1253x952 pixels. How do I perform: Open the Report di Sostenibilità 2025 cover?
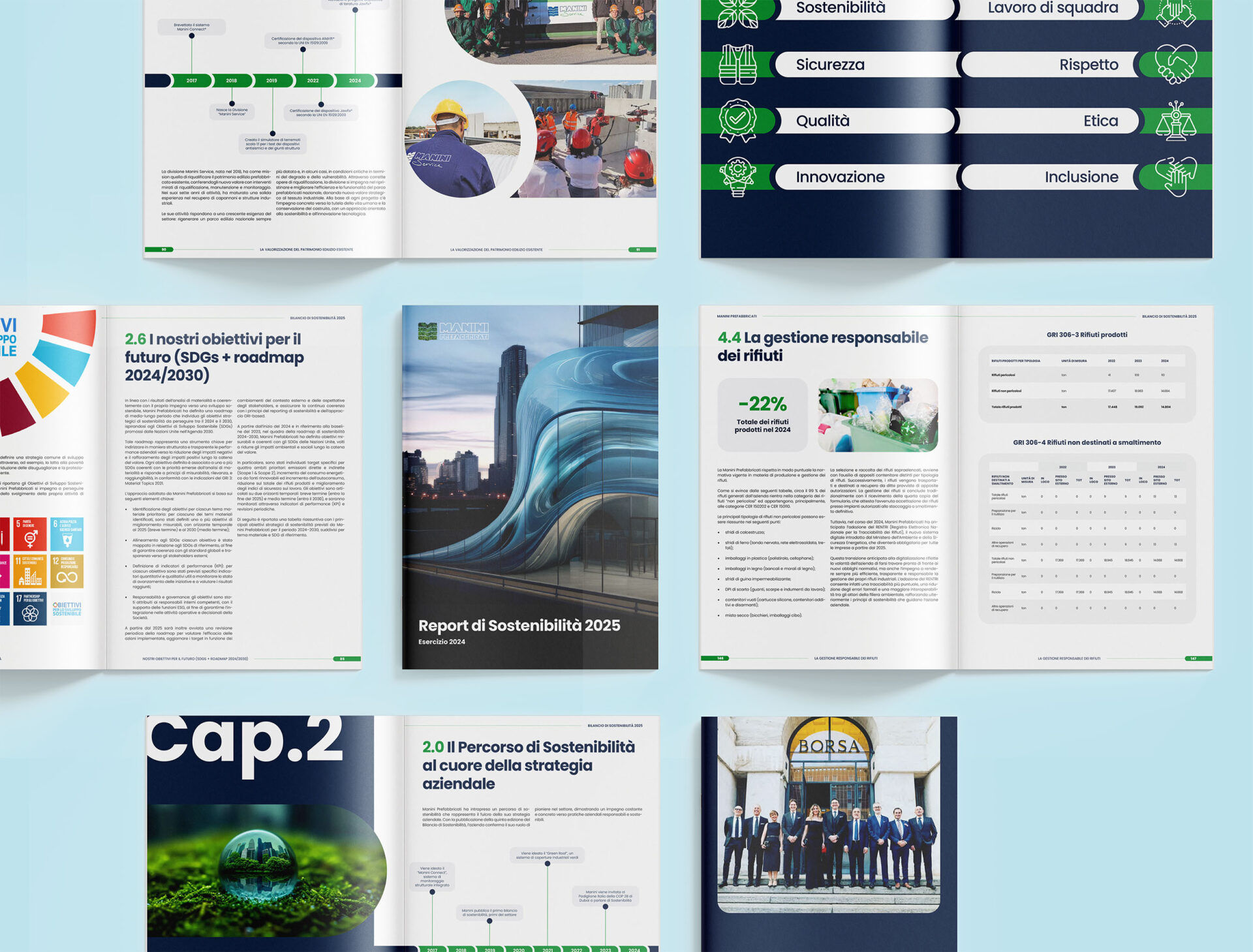click(530, 487)
